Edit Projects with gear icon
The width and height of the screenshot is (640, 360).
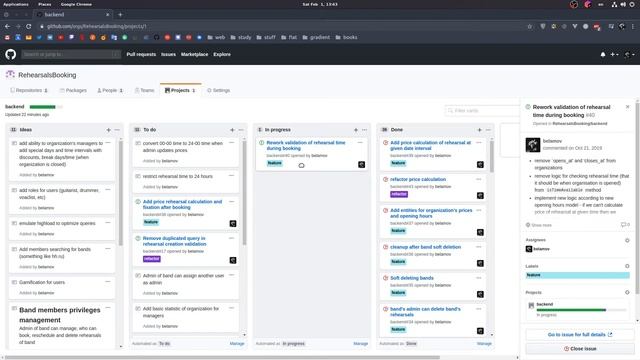(x=627, y=292)
